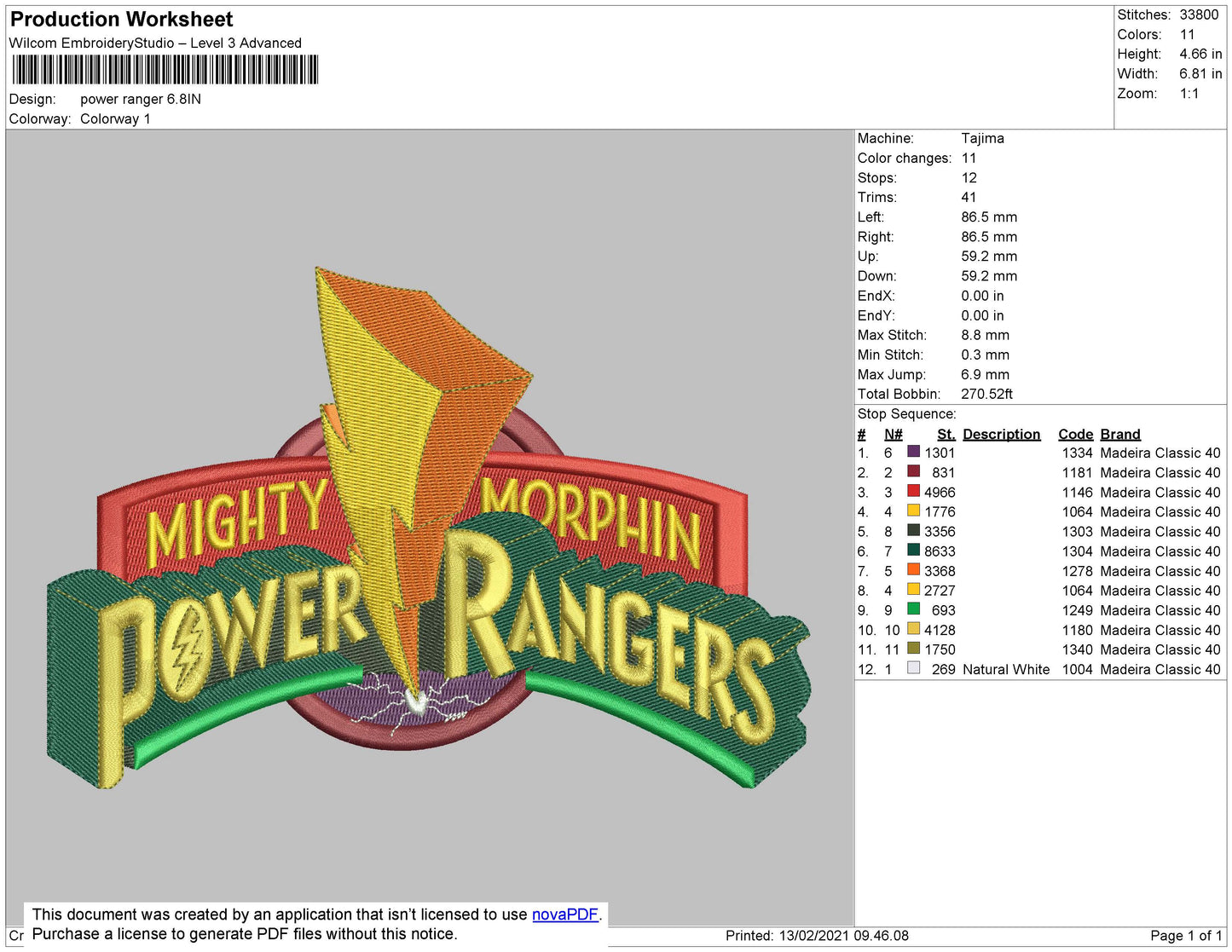The width and height of the screenshot is (1232, 952).
Task: Click the 'Colorway 1' value
Action: click(115, 118)
